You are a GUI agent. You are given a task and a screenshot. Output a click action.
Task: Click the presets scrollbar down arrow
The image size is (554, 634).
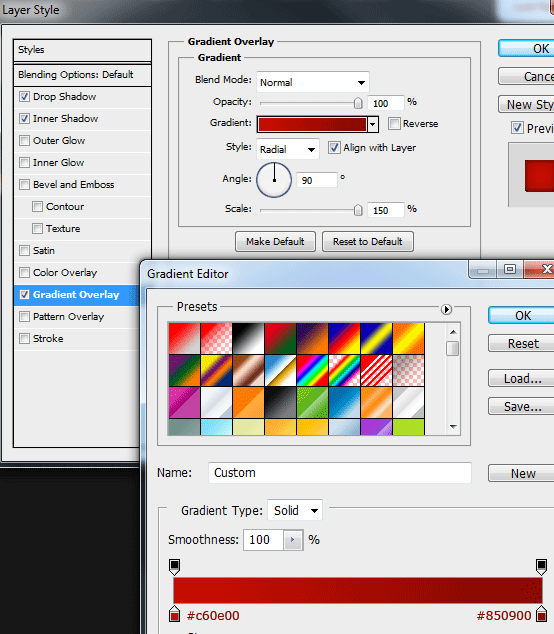tap(453, 427)
